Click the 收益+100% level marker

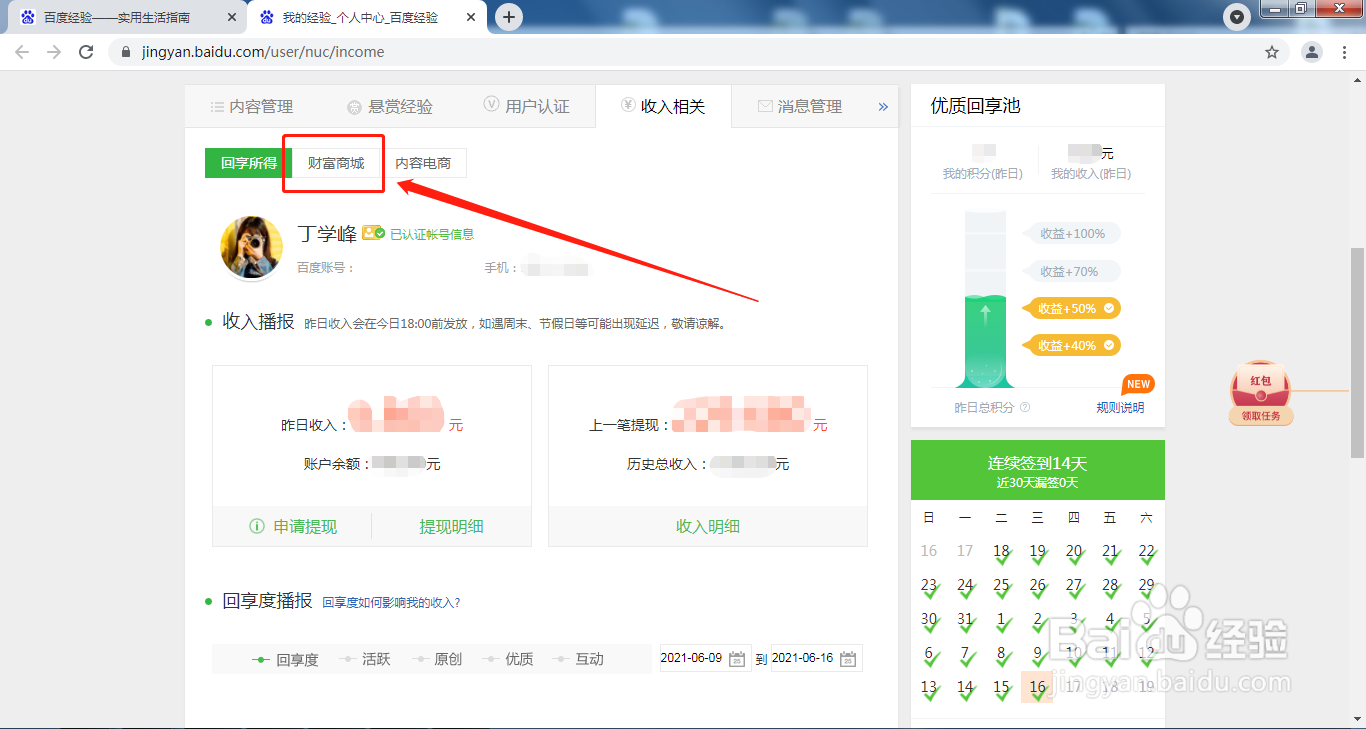1072,233
